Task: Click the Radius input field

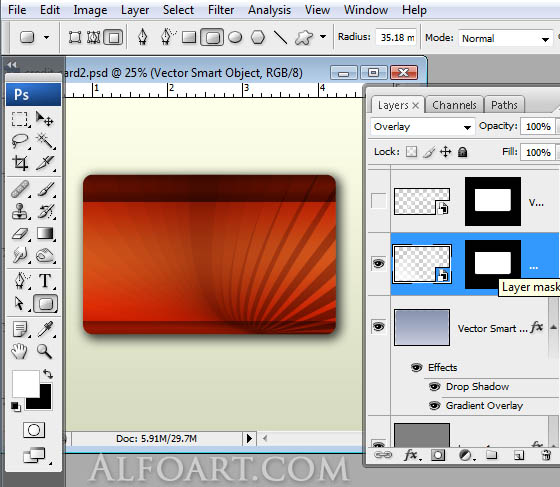Action: [x=396, y=37]
